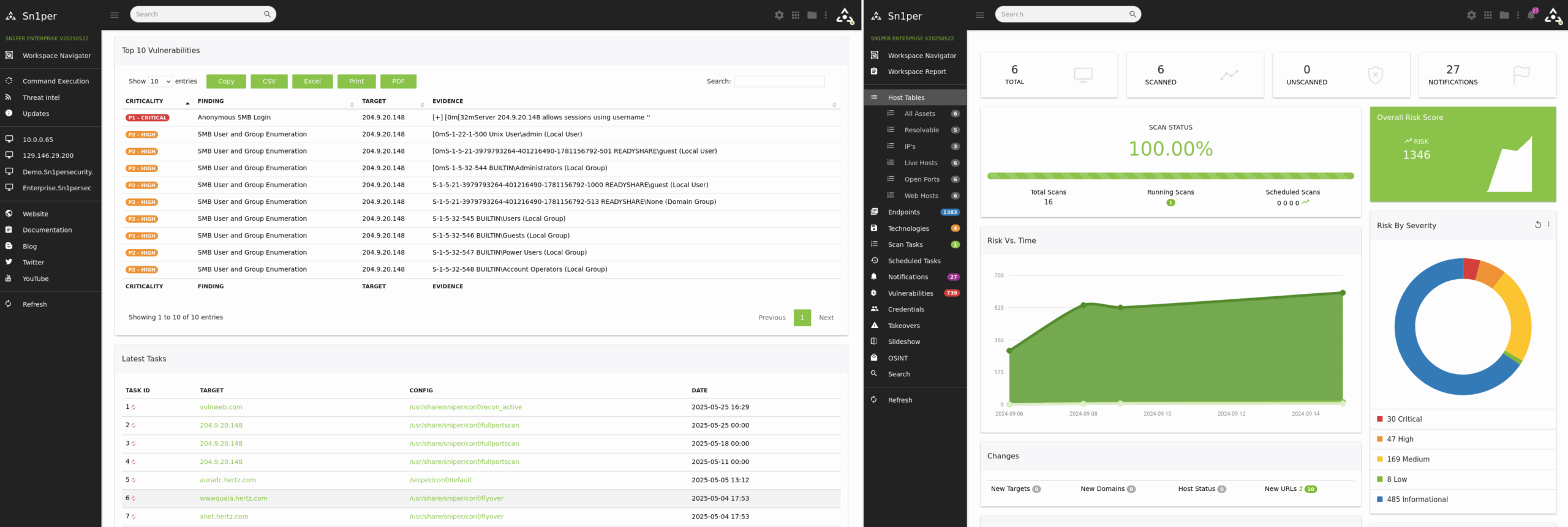This screenshot has width=1568, height=527.
Task: Select workspace 129.146.29.200 in sidebar
Action: click(x=48, y=155)
